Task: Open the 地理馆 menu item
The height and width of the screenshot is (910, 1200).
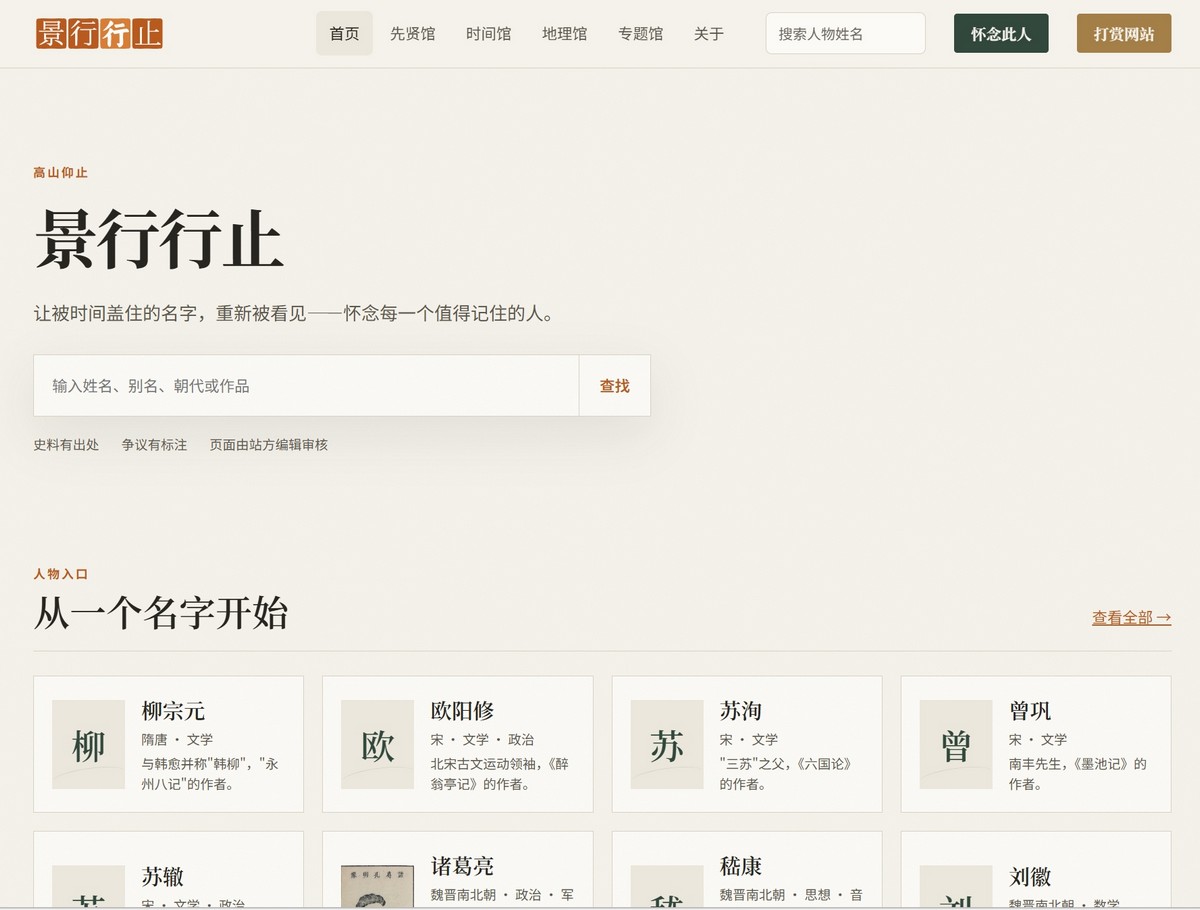Action: (x=564, y=33)
